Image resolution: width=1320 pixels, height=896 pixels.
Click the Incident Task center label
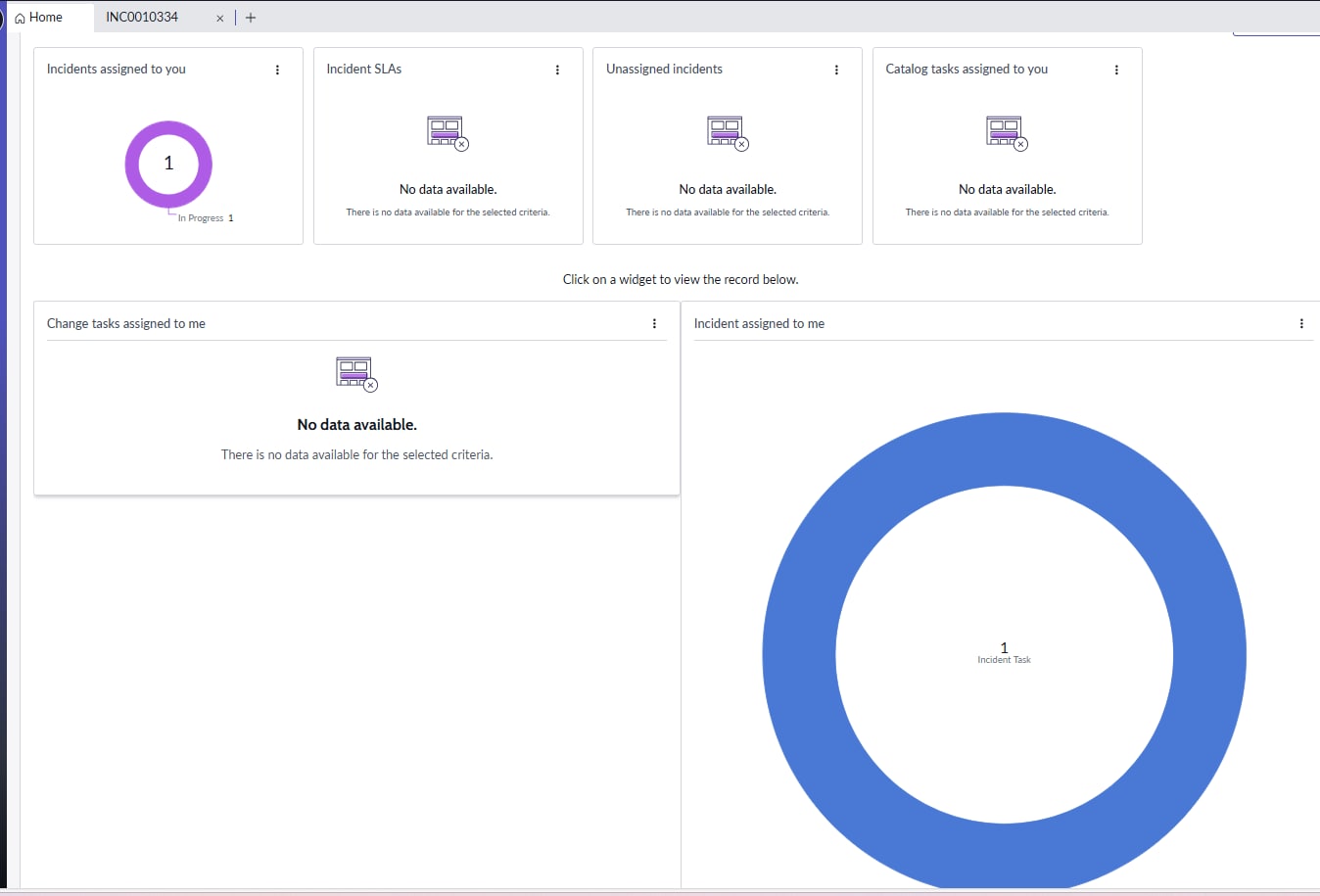point(1004,660)
